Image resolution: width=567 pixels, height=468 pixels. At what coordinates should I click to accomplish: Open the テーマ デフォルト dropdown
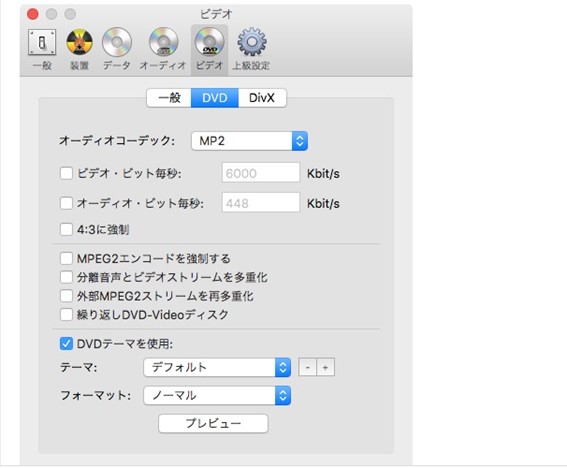(217, 367)
